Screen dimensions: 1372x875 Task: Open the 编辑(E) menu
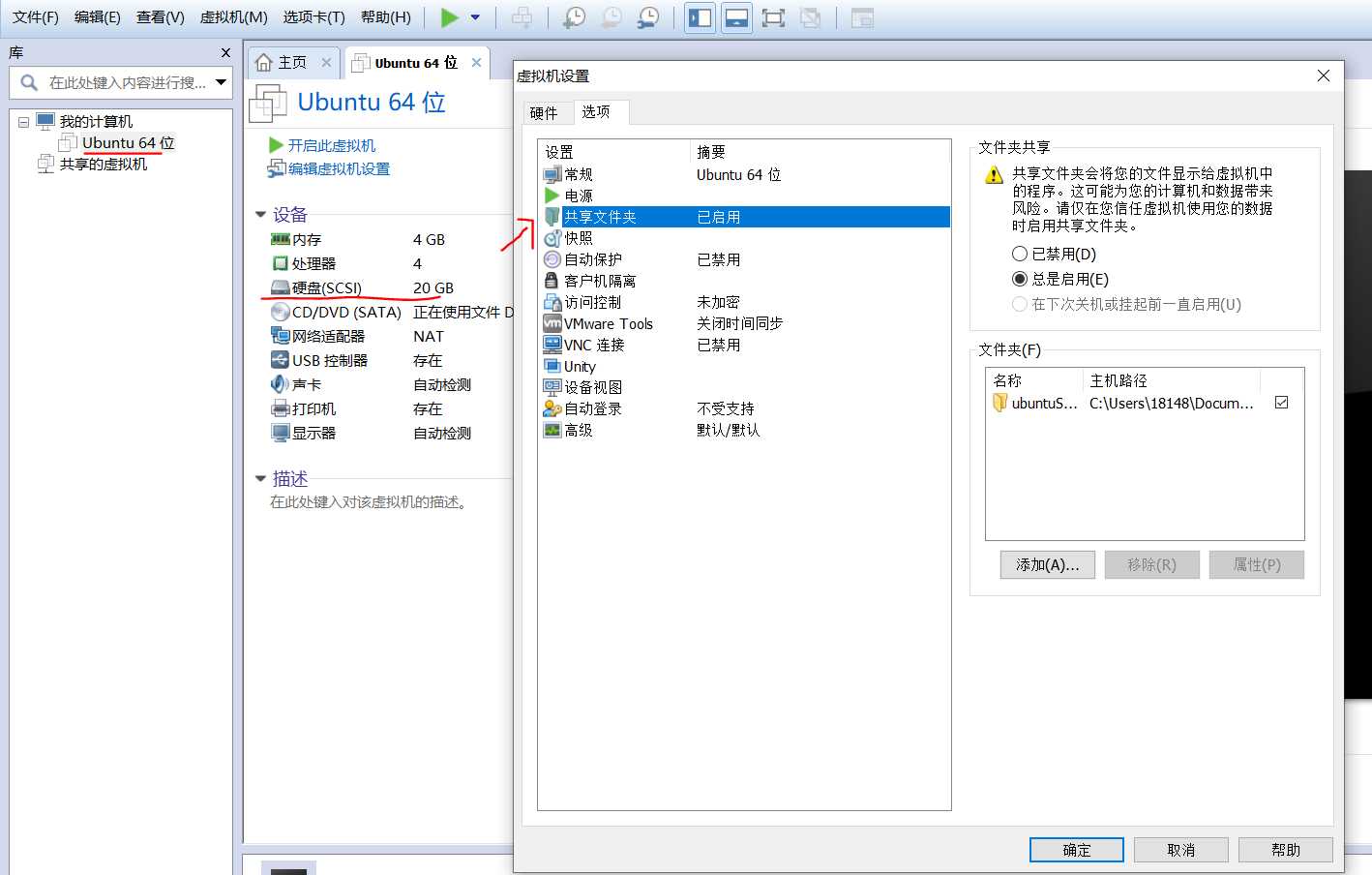coord(98,17)
